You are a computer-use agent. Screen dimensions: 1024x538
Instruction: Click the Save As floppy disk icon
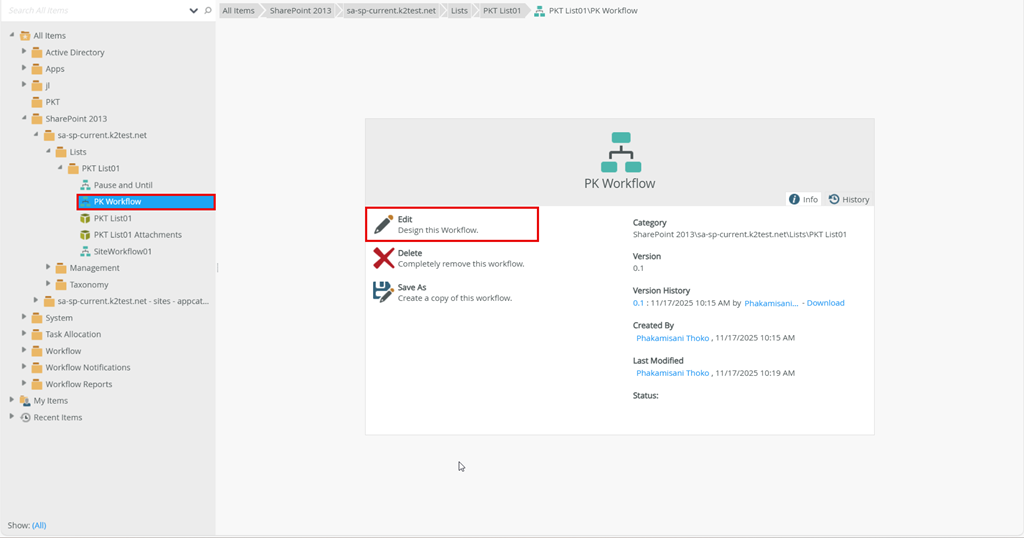[x=383, y=292]
